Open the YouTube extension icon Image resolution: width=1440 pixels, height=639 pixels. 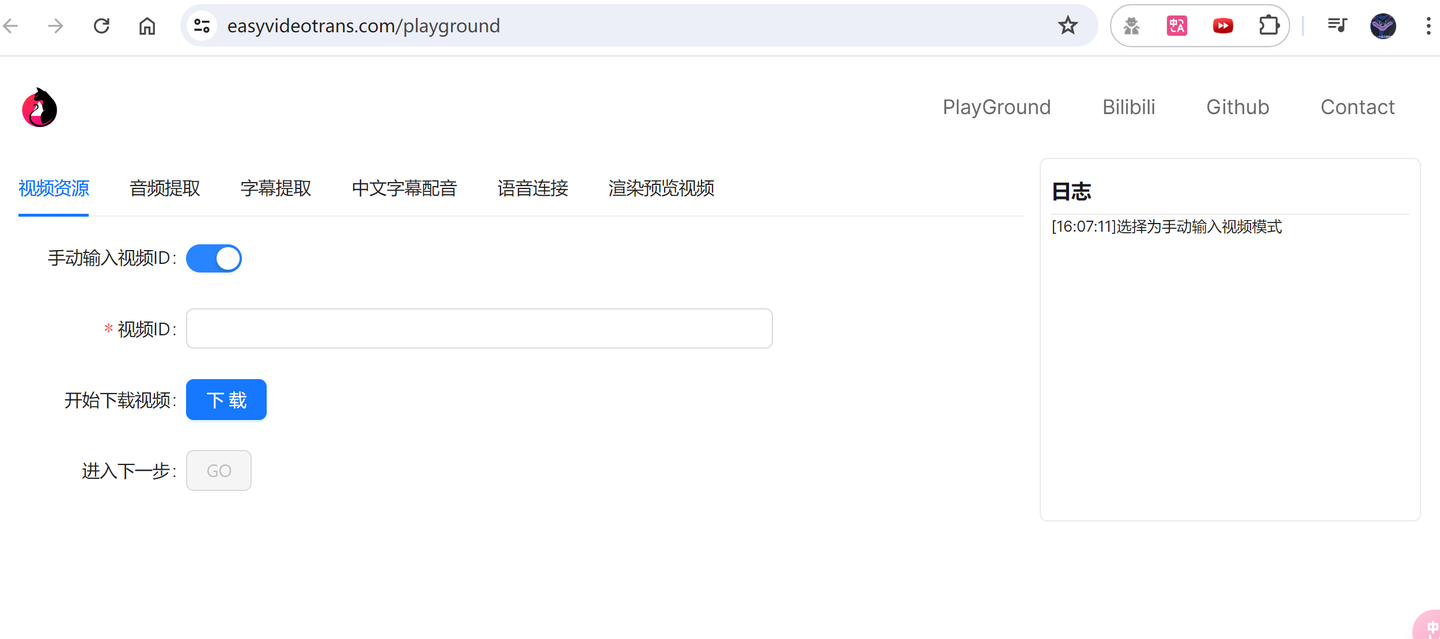point(1222,25)
